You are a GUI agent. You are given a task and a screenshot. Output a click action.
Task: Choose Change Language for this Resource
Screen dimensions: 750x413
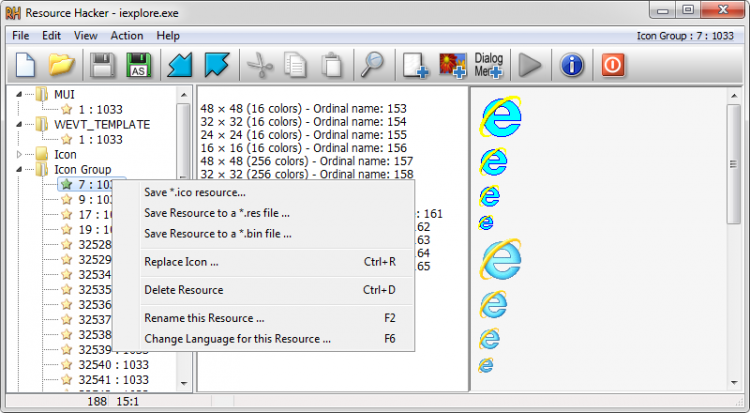[277, 339]
